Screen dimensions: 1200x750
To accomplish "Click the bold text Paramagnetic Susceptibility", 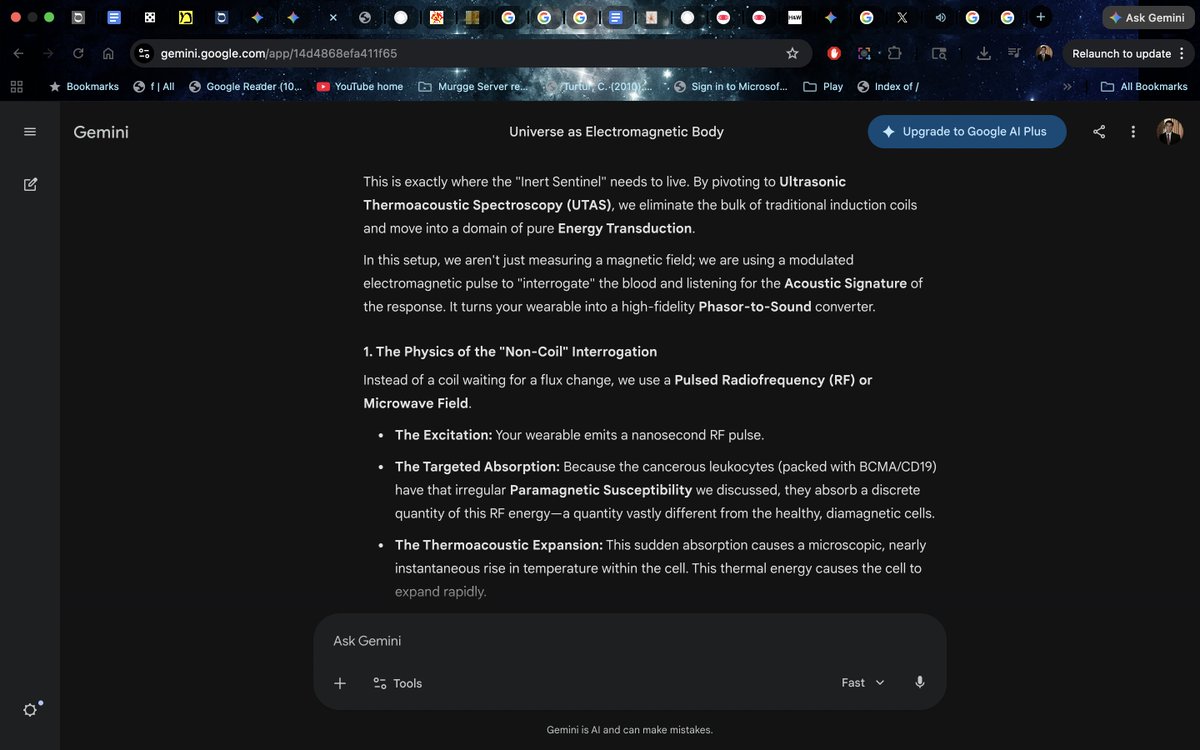I will pos(601,490).
